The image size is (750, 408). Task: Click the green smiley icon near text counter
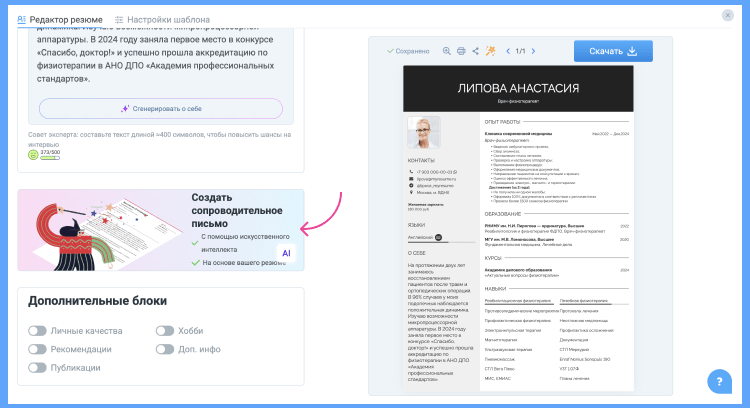tap(33, 155)
